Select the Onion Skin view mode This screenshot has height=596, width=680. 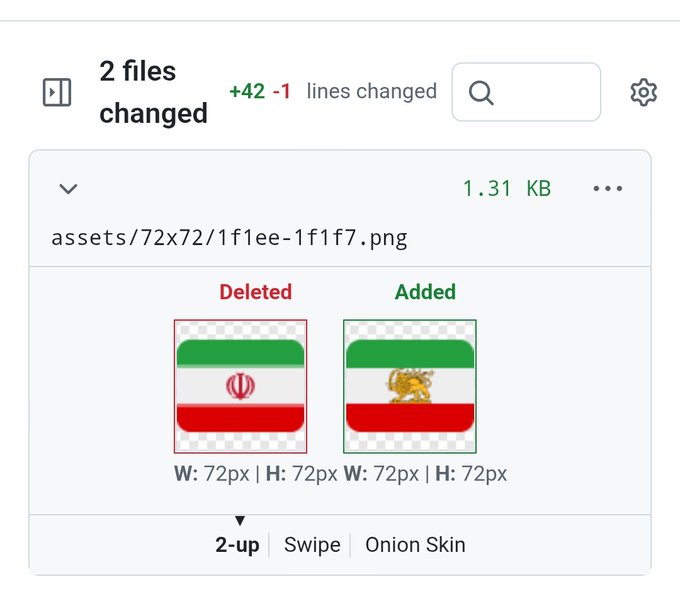[415, 545]
